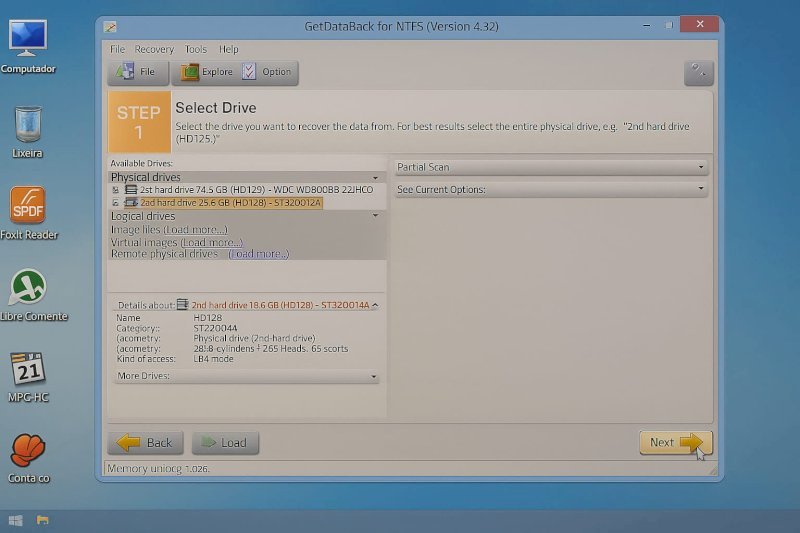This screenshot has height=533, width=800.
Task: Open the Recovery menu
Action: [x=154, y=49]
